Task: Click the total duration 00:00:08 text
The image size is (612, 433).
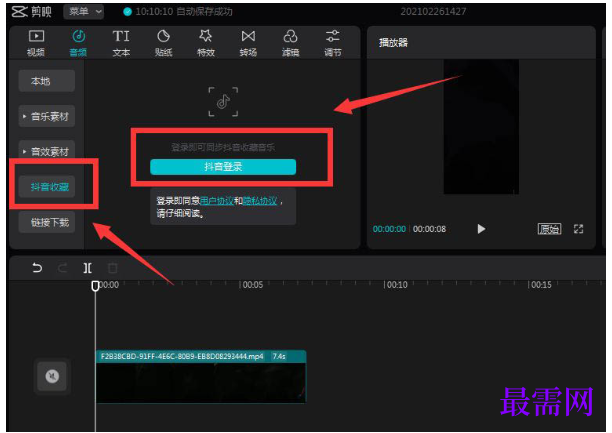Action: tap(429, 229)
